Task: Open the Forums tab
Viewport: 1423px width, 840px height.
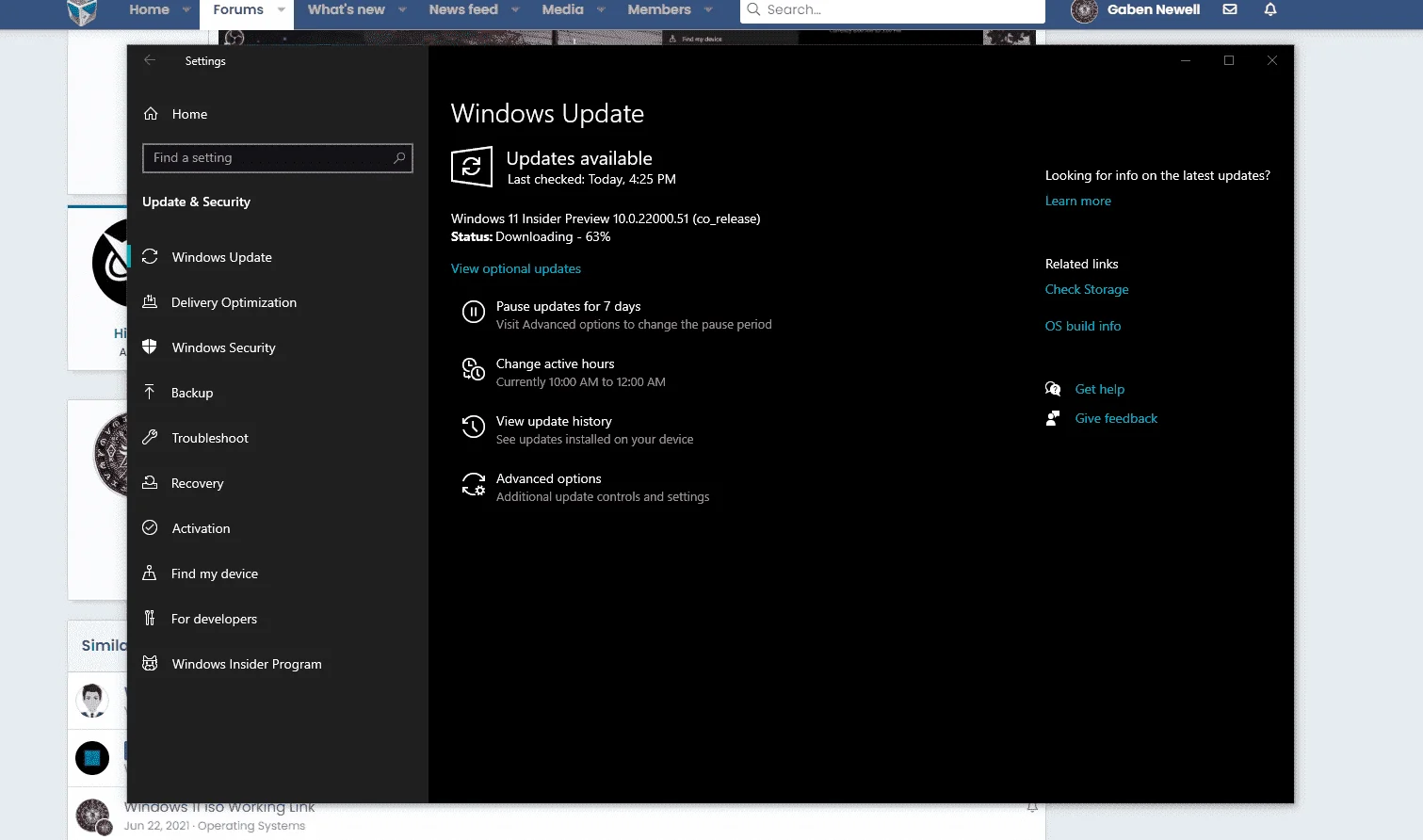Action: point(238,9)
